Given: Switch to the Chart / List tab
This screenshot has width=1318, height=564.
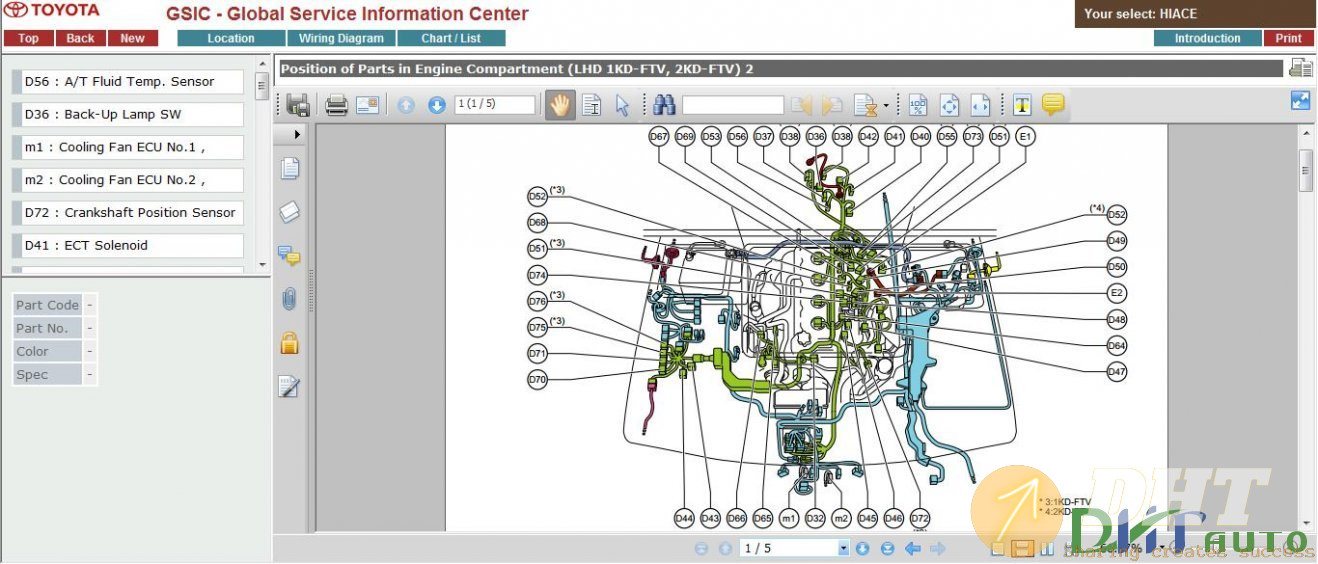Looking at the screenshot, I should click(x=451, y=38).
